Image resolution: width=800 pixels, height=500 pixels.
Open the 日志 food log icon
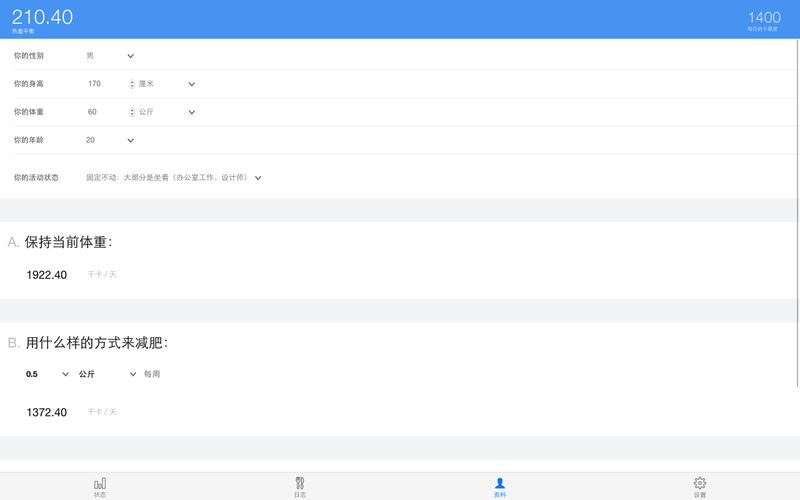point(300,483)
